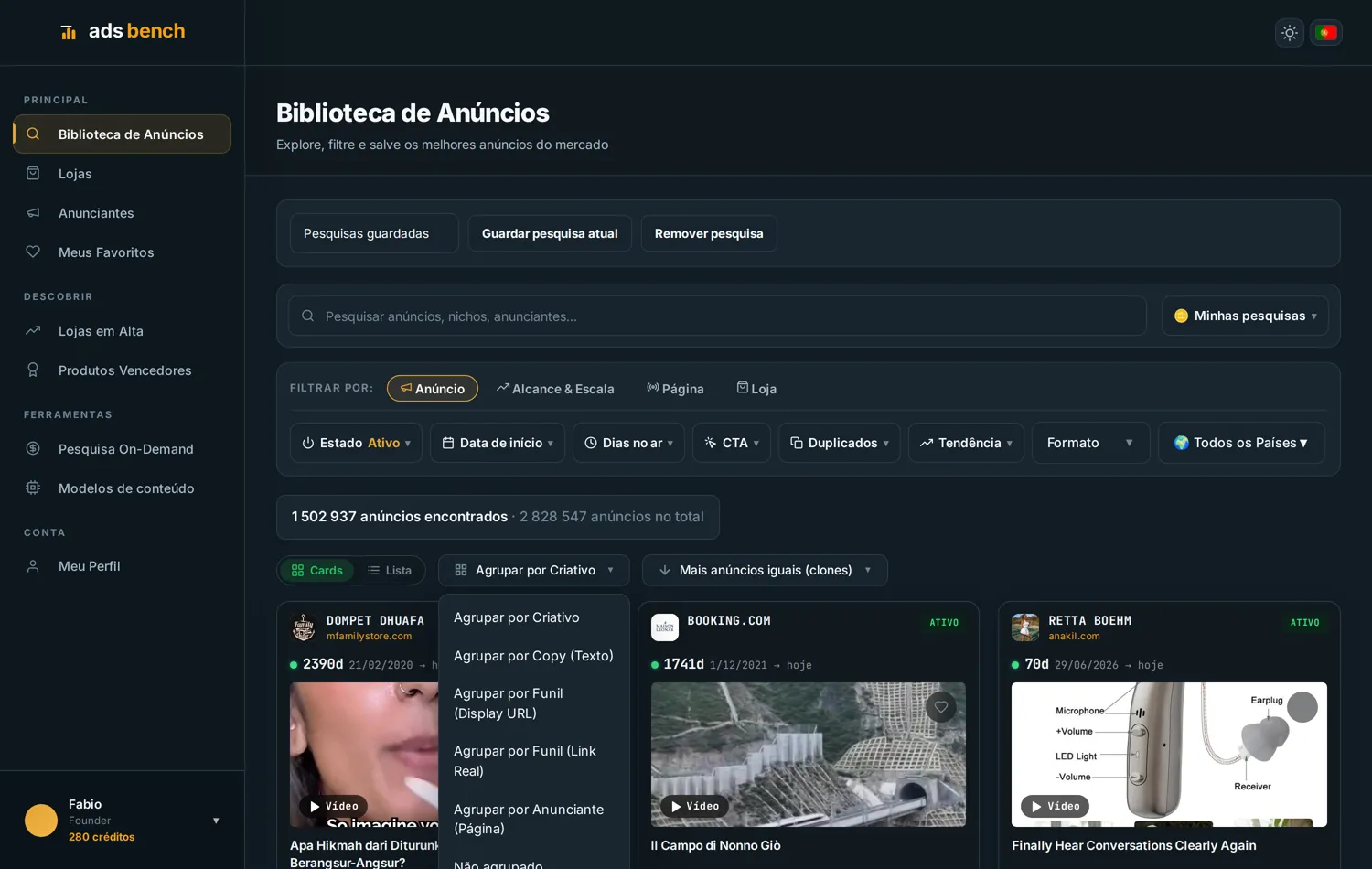
Task: Toggle the light theme sun icon
Action: pyautogui.click(x=1290, y=33)
